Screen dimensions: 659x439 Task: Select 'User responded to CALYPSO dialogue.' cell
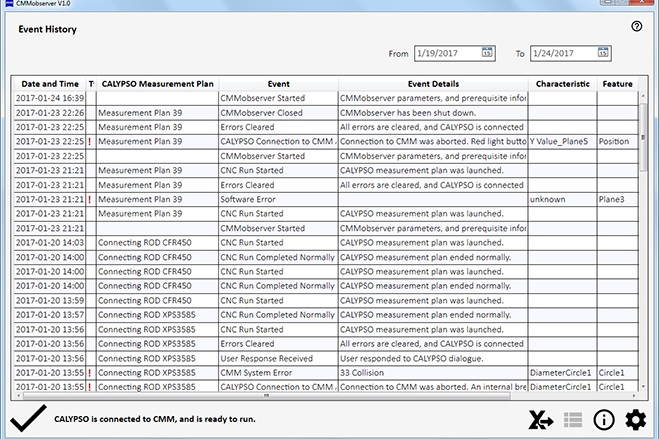pyautogui.click(x=433, y=358)
